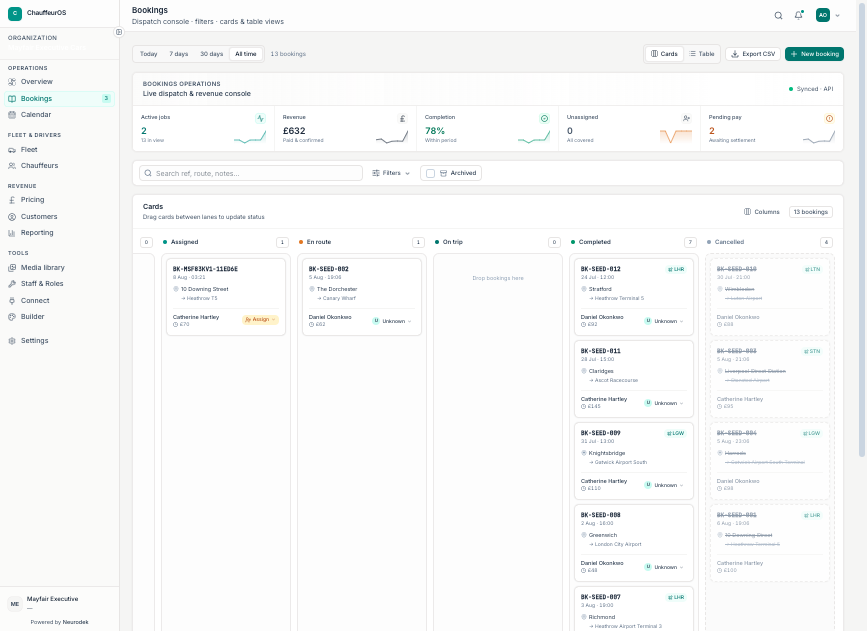Click the Unassigned user icon
Screen dimensions: 867x631
click(x=686, y=118)
